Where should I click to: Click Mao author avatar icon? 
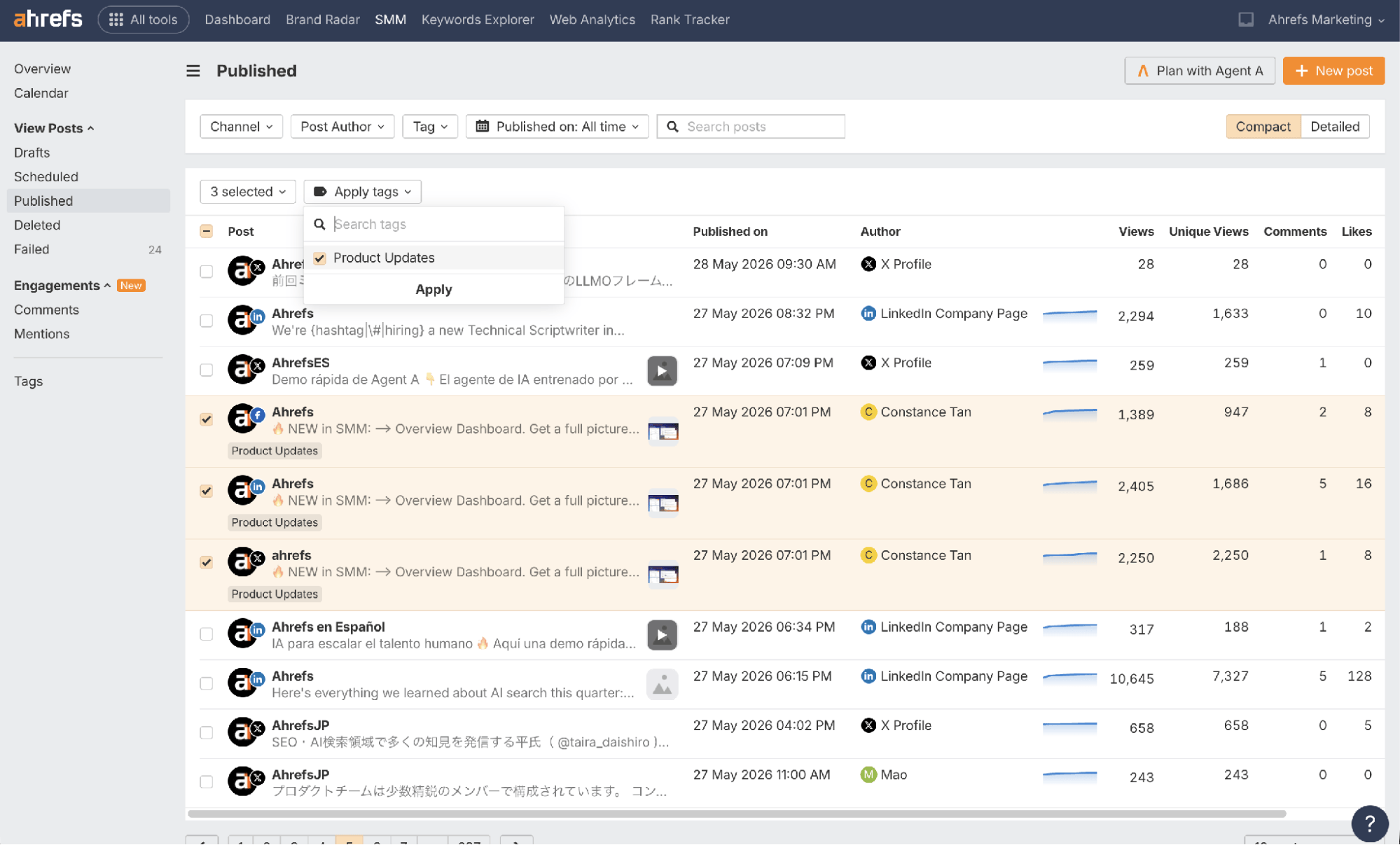[x=868, y=775]
